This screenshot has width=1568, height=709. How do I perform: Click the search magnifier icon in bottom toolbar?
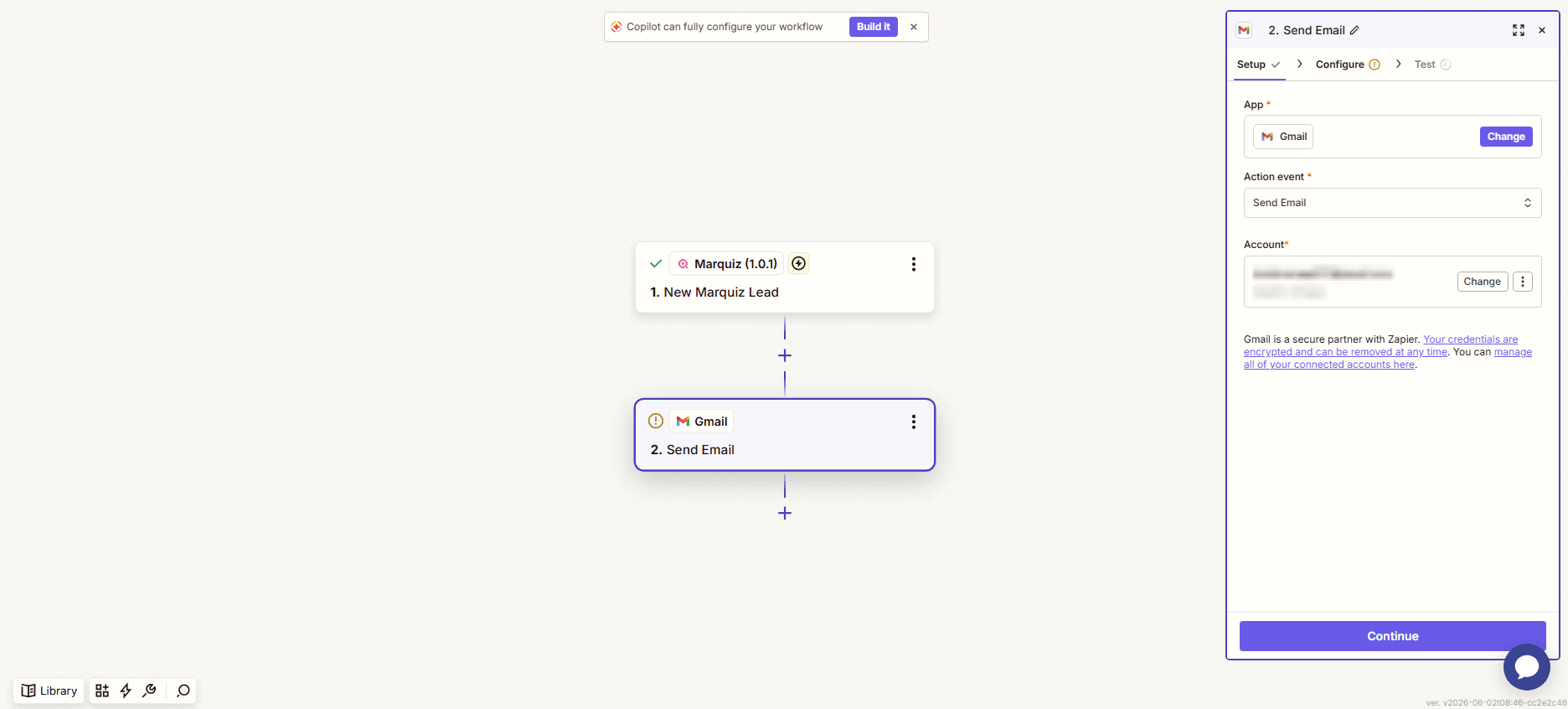[x=183, y=691]
